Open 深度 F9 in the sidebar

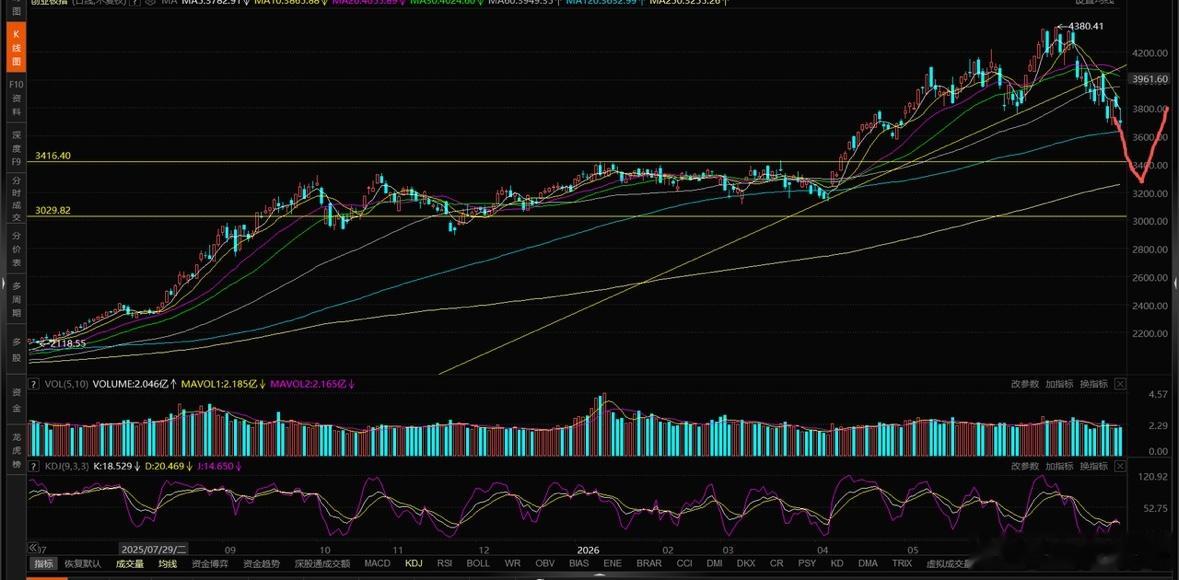pos(17,148)
